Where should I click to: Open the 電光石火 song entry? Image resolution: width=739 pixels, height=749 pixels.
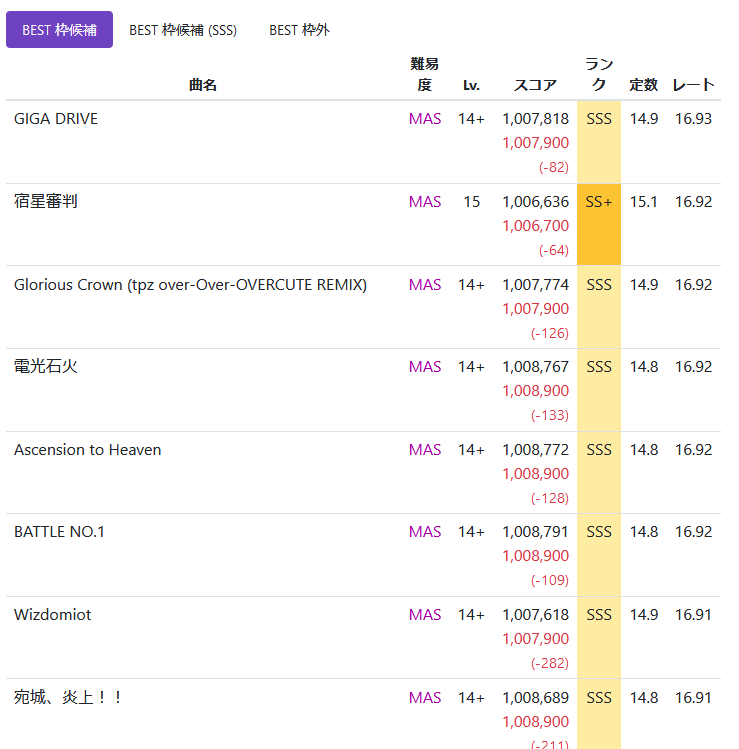point(46,367)
